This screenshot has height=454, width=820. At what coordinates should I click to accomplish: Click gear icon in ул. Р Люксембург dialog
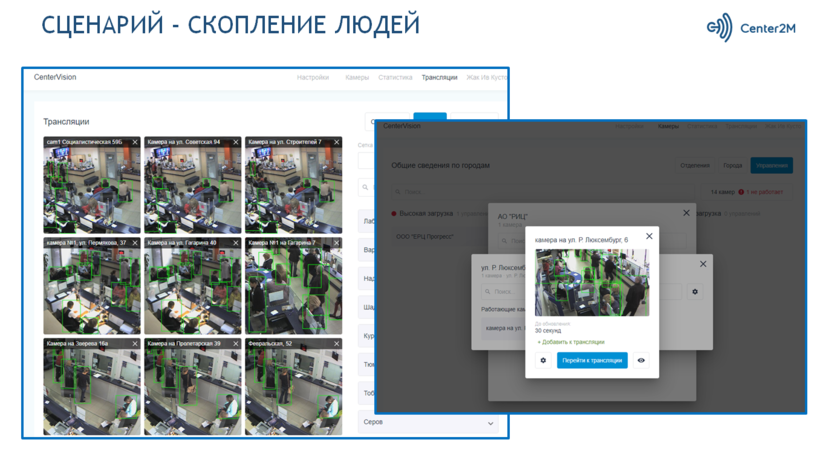click(695, 292)
